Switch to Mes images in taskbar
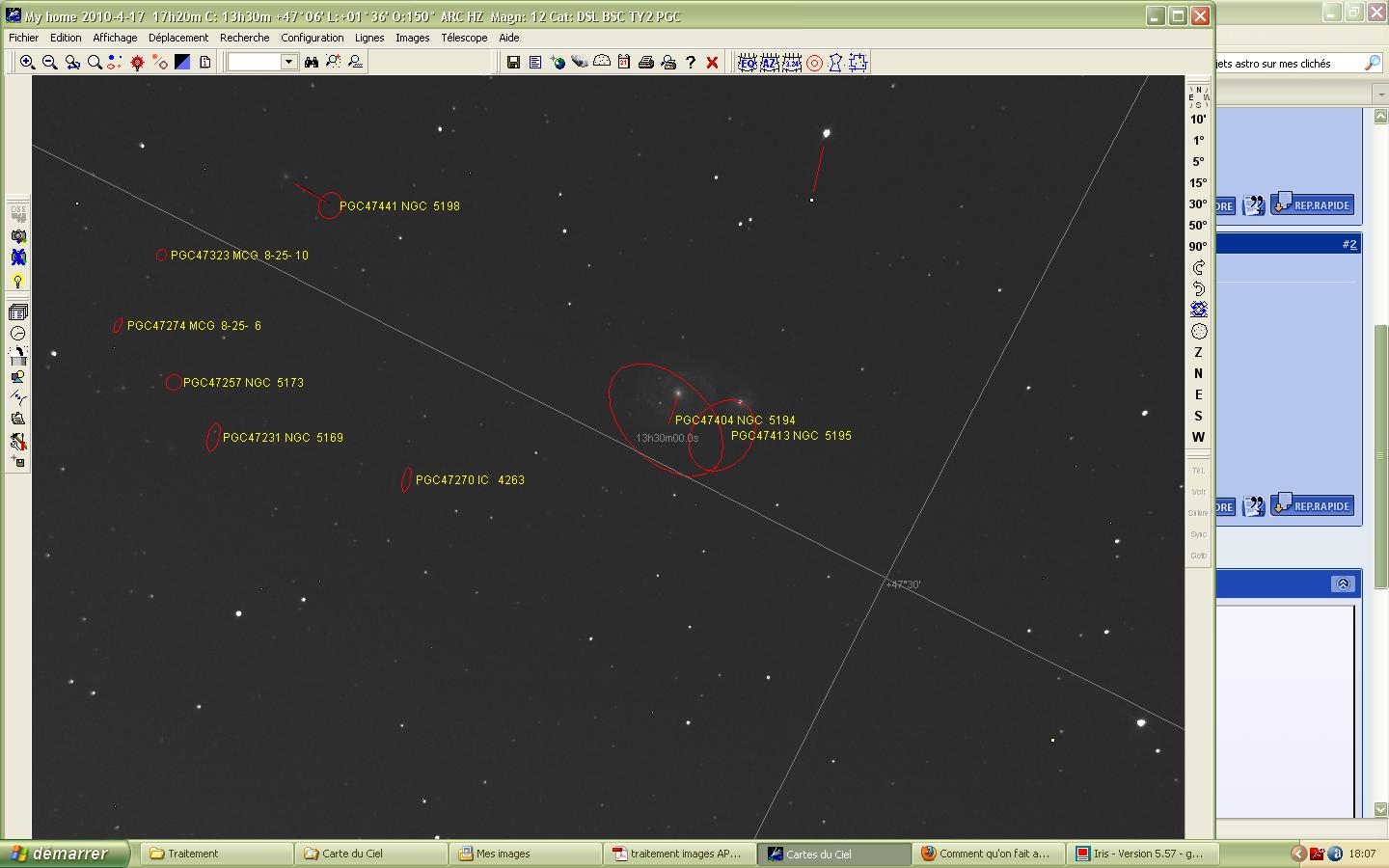Image resolution: width=1389 pixels, height=868 pixels. pos(527,854)
